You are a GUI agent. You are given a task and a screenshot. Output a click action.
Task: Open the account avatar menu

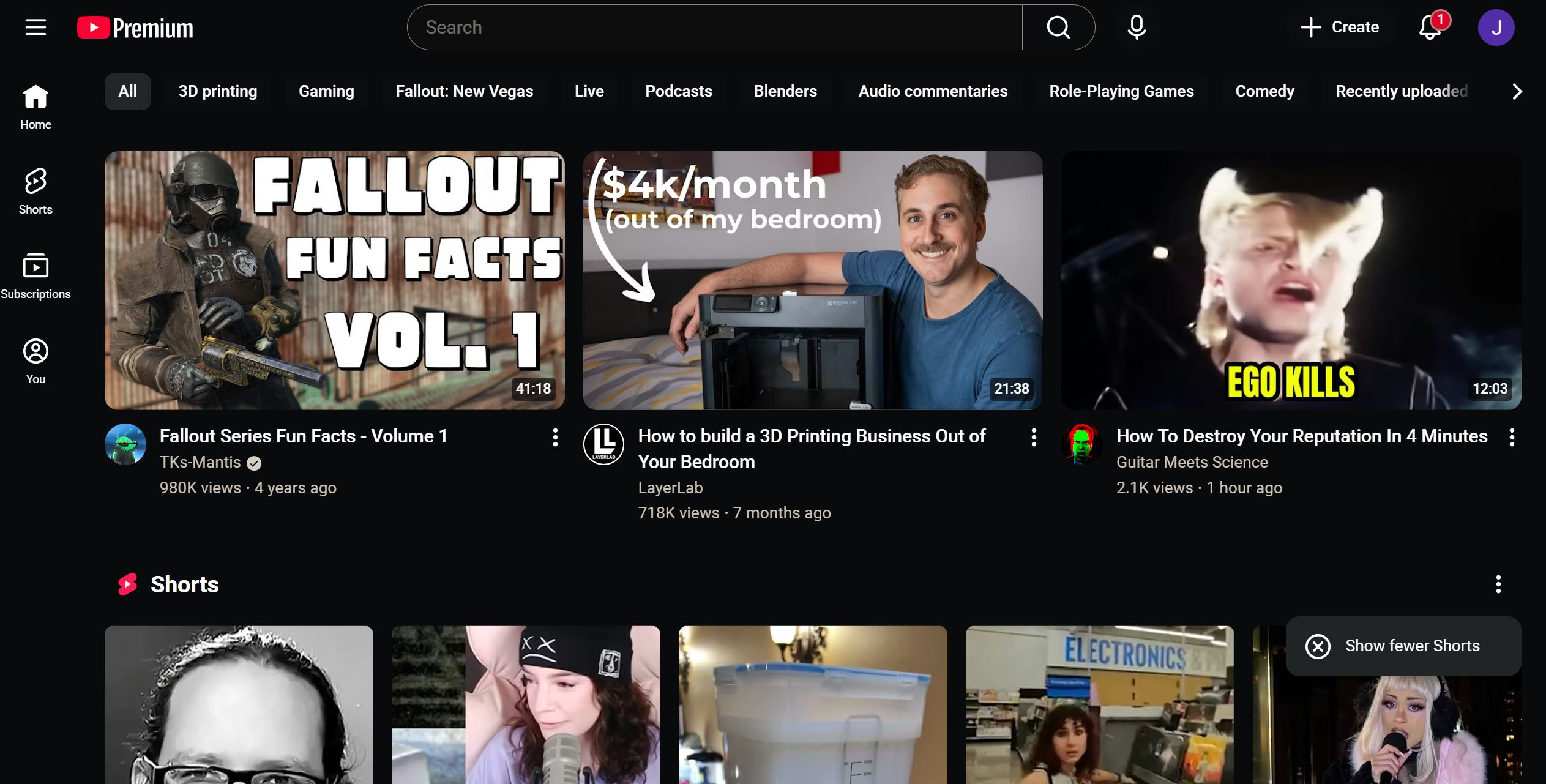click(x=1495, y=28)
